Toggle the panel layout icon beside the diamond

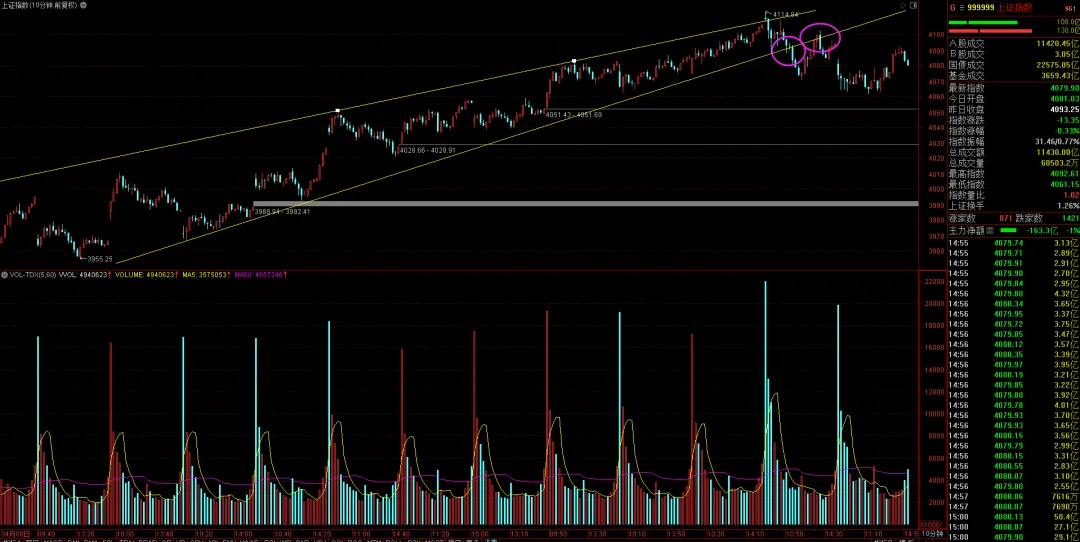point(913,6)
